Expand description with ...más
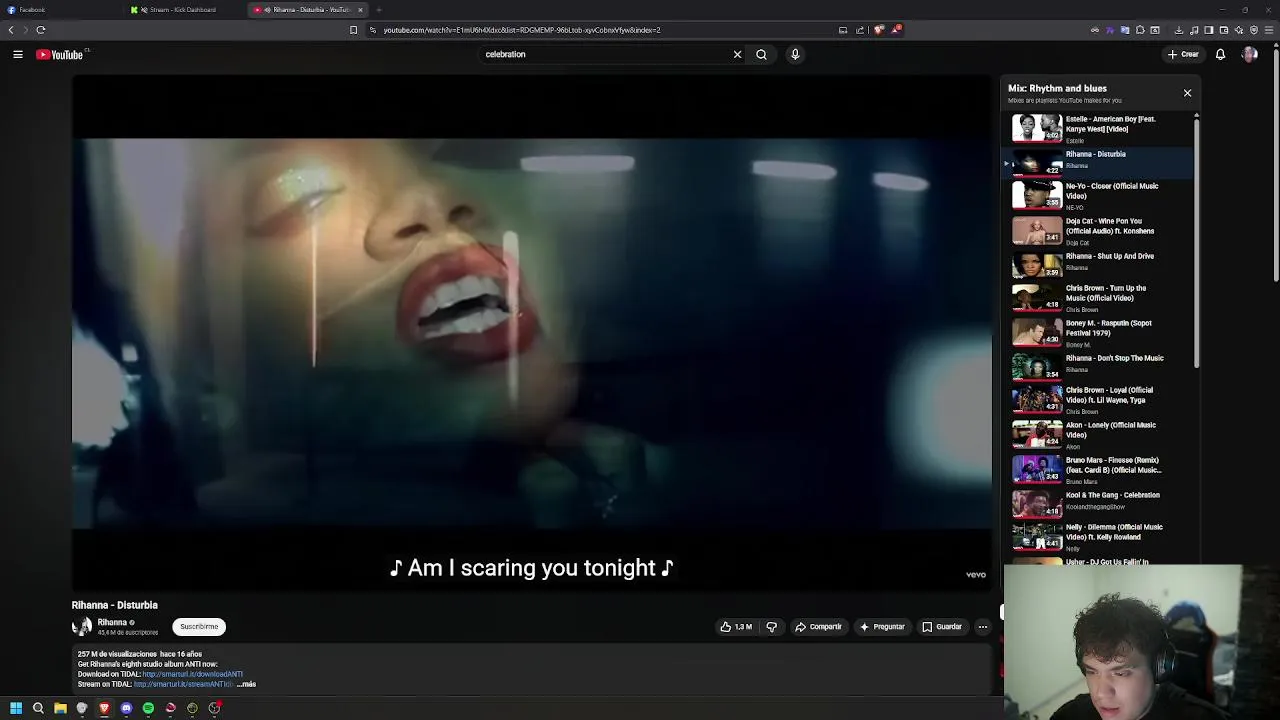 click(247, 684)
